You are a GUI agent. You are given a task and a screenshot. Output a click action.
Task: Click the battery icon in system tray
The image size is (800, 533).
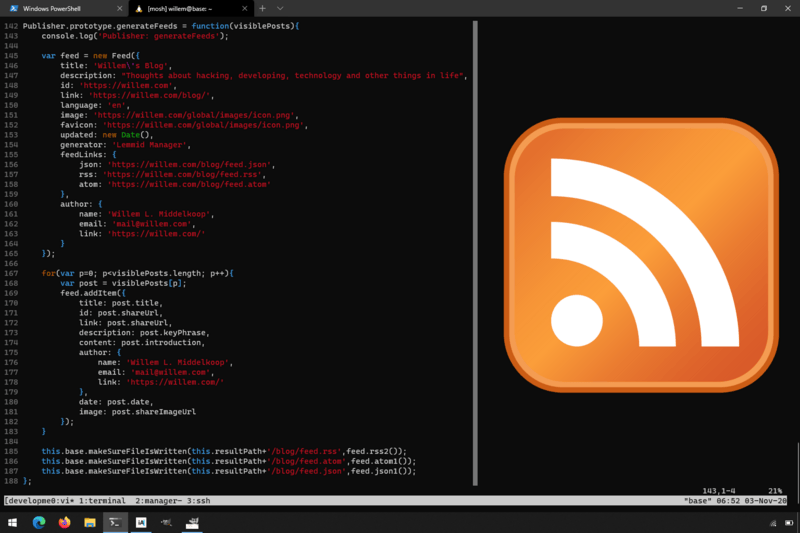point(787,523)
